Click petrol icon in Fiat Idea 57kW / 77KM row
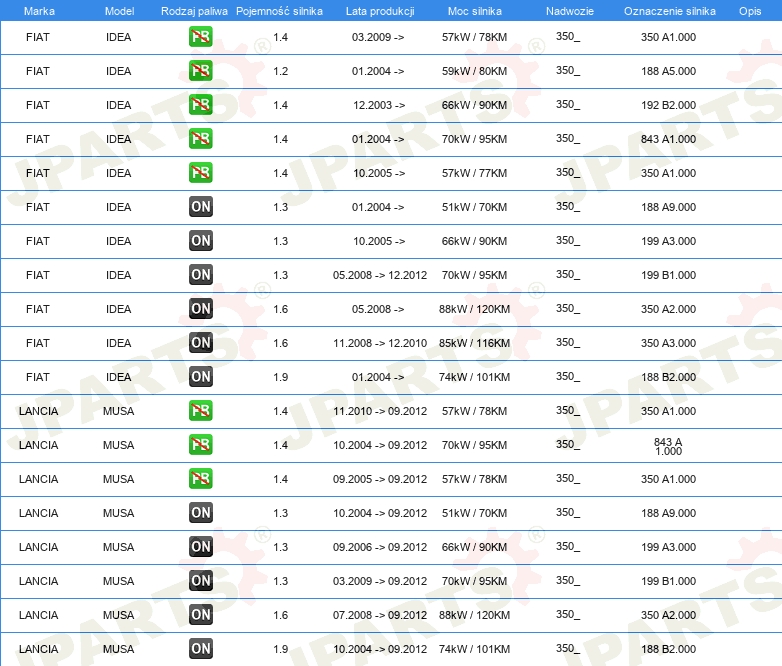This screenshot has height=666, width=782. click(x=200, y=173)
